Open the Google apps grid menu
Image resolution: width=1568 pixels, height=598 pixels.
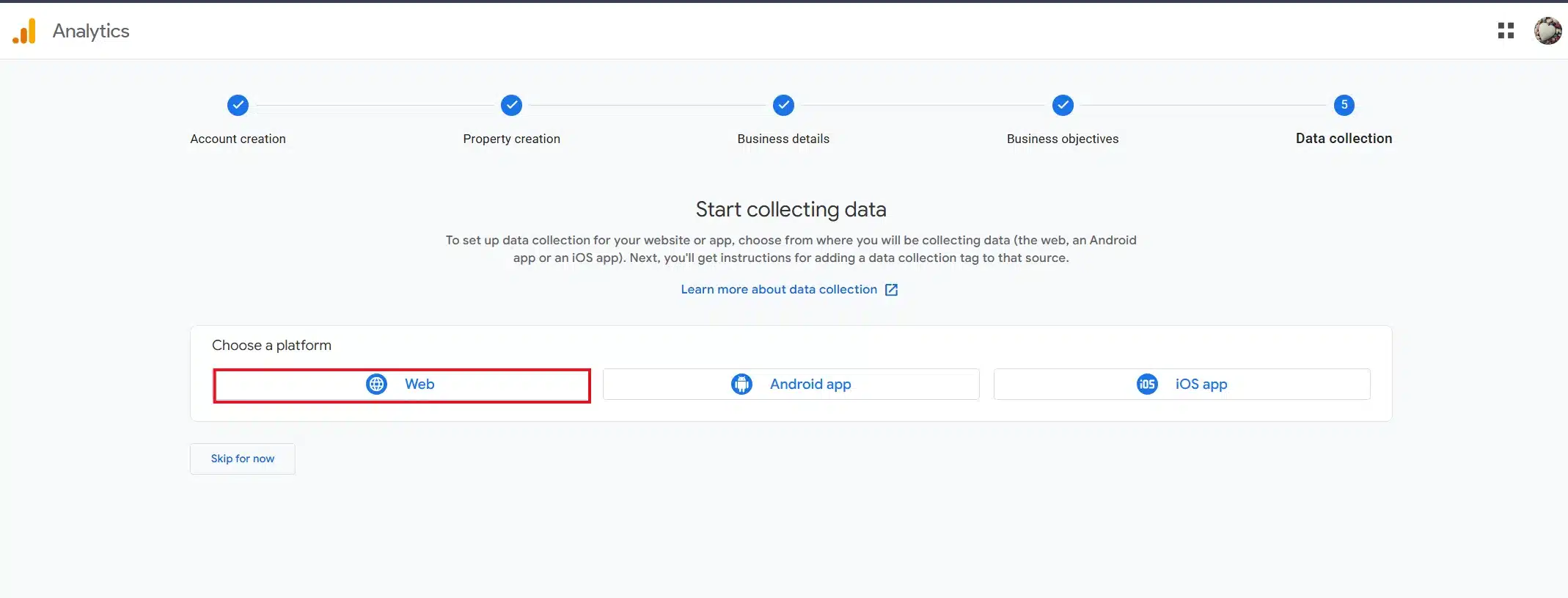pyautogui.click(x=1506, y=31)
